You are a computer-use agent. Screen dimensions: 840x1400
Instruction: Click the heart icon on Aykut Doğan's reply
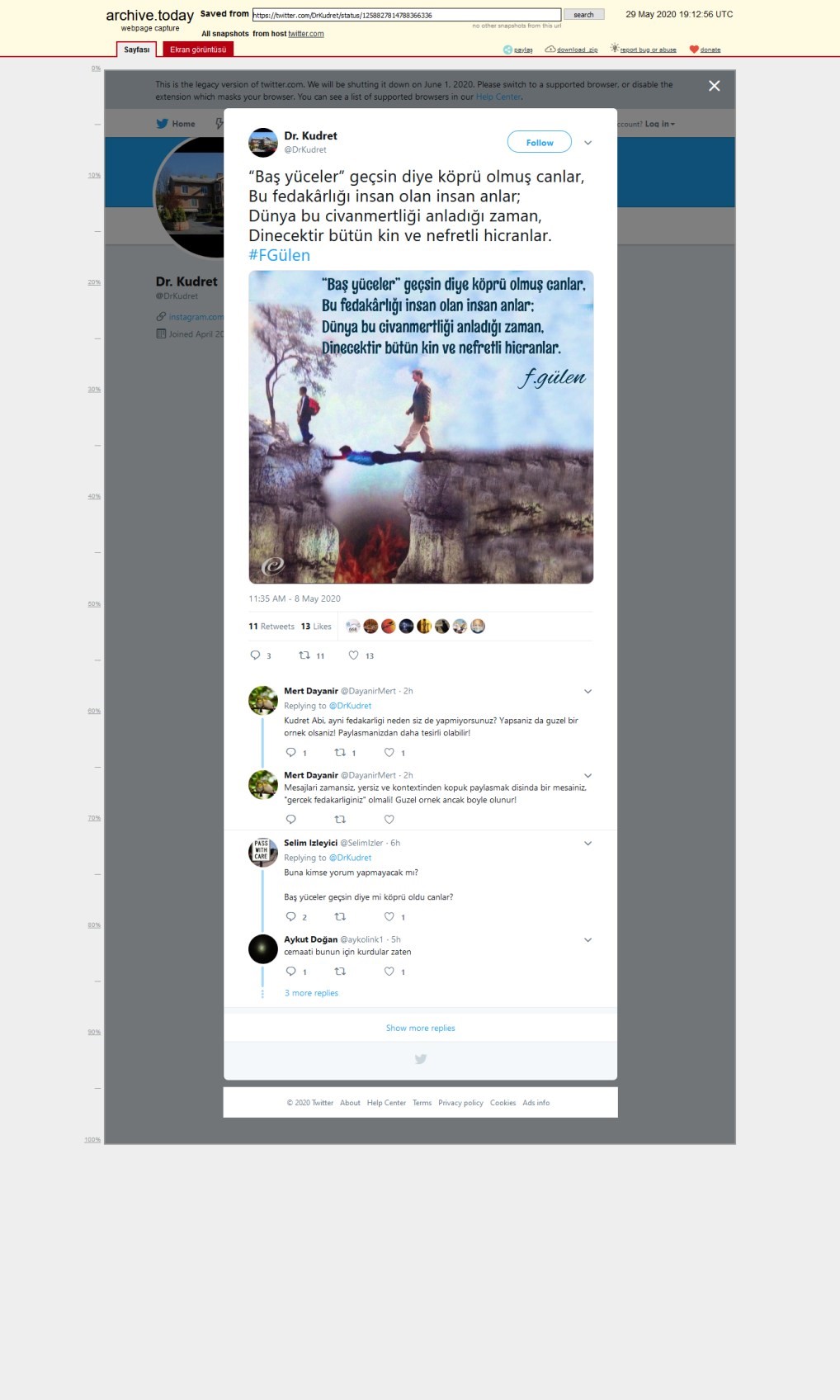pos(389,972)
